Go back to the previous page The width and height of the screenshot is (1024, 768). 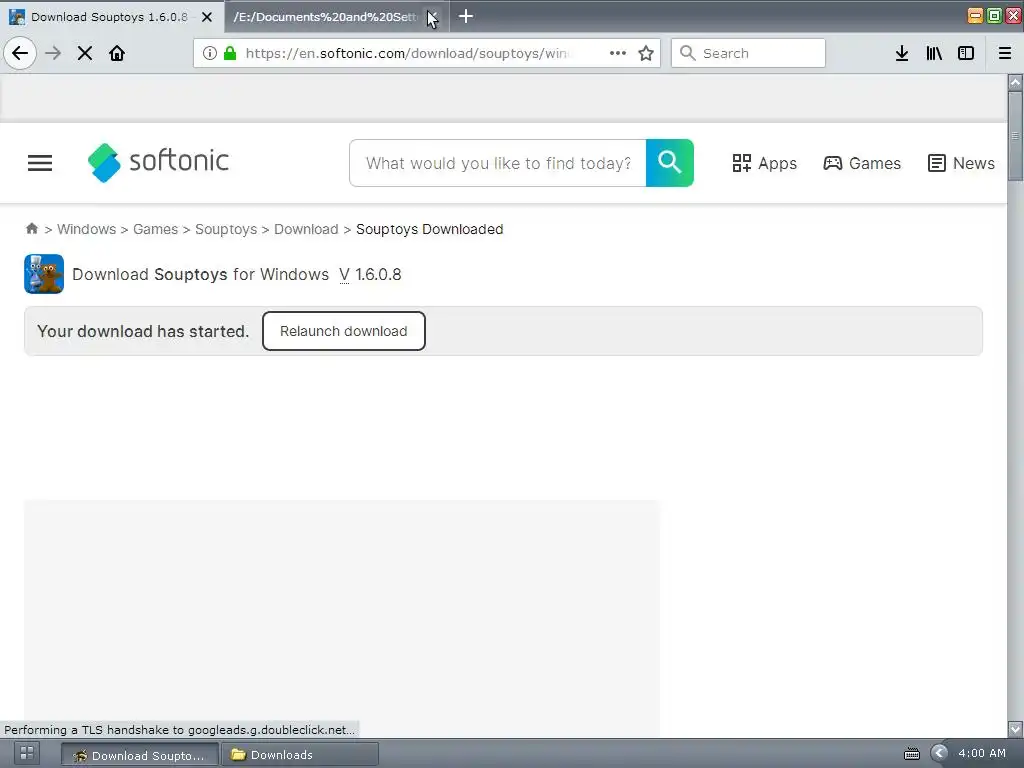20,53
